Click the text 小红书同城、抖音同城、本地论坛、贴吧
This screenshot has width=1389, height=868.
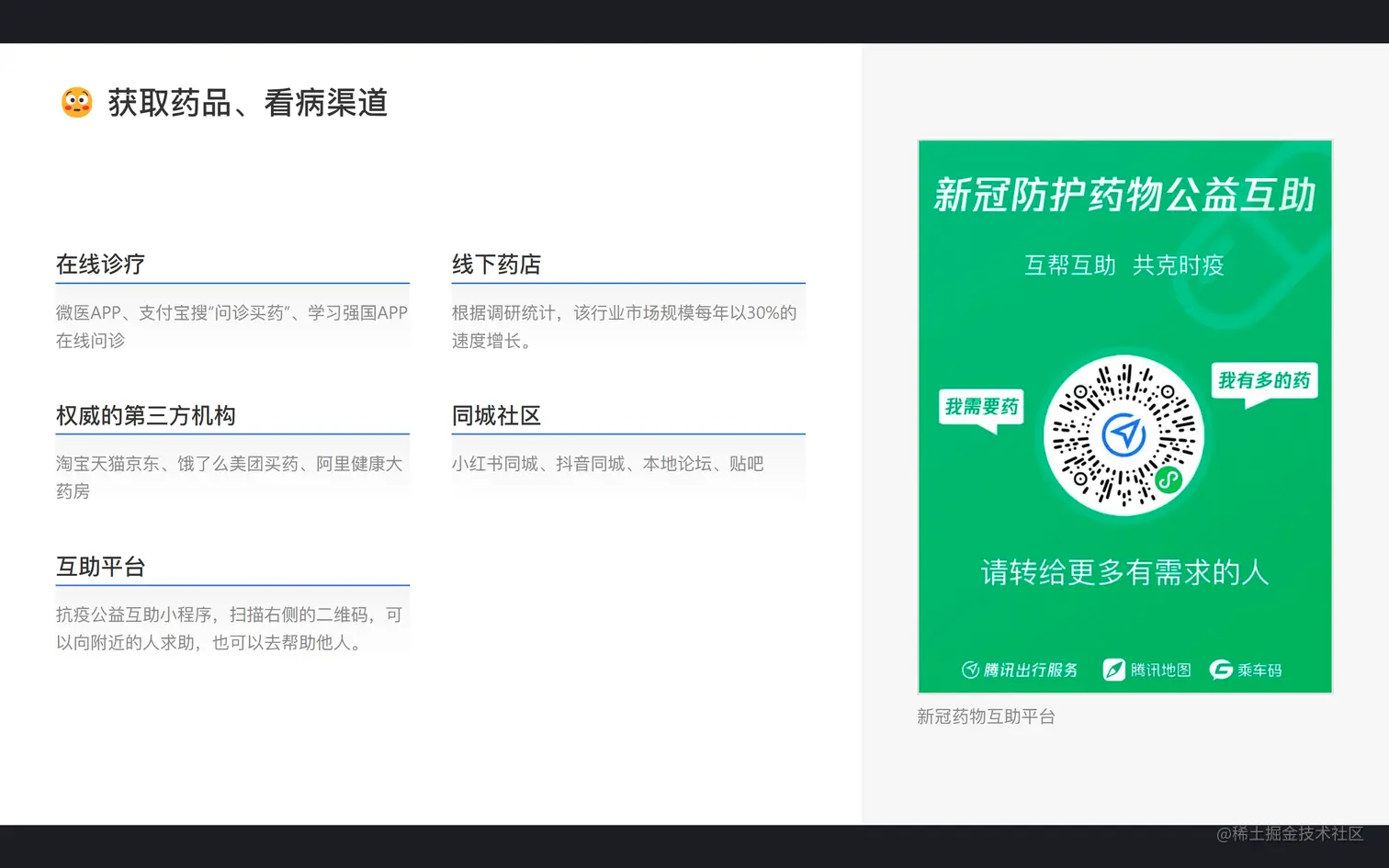(607, 464)
